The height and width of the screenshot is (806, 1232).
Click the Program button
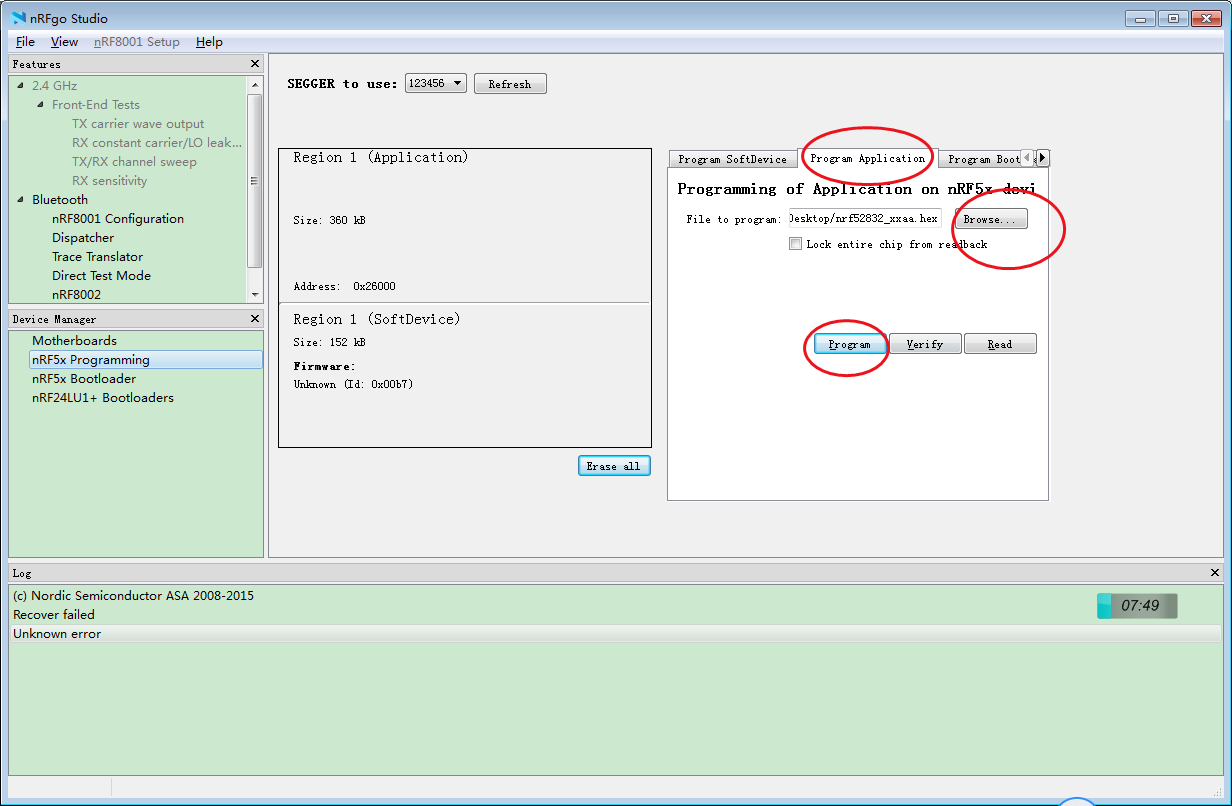pos(850,344)
